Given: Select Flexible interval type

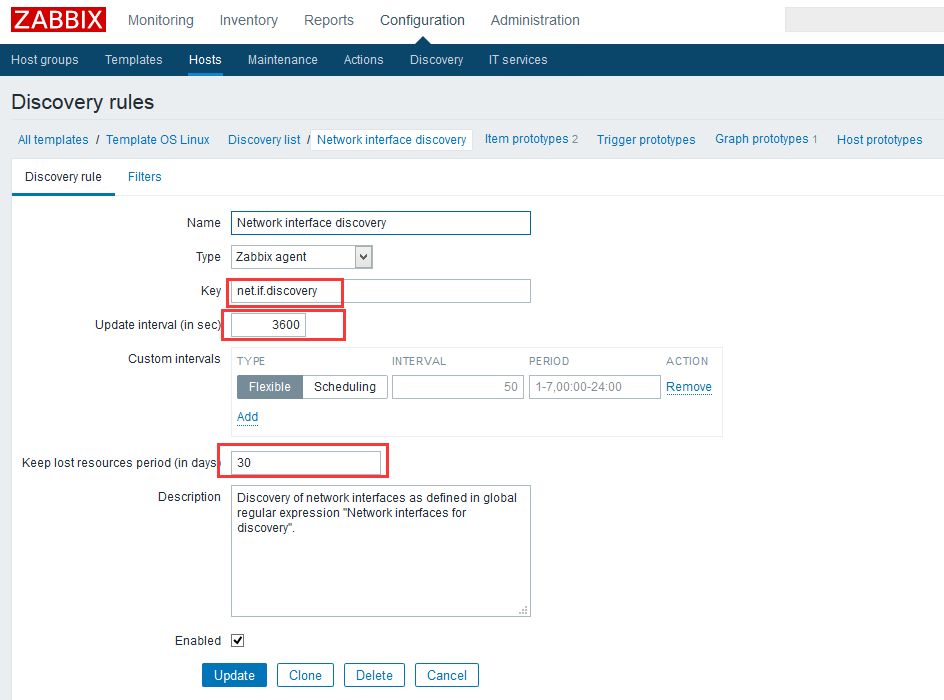Looking at the screenshot, I should click(x=270, y=387).
